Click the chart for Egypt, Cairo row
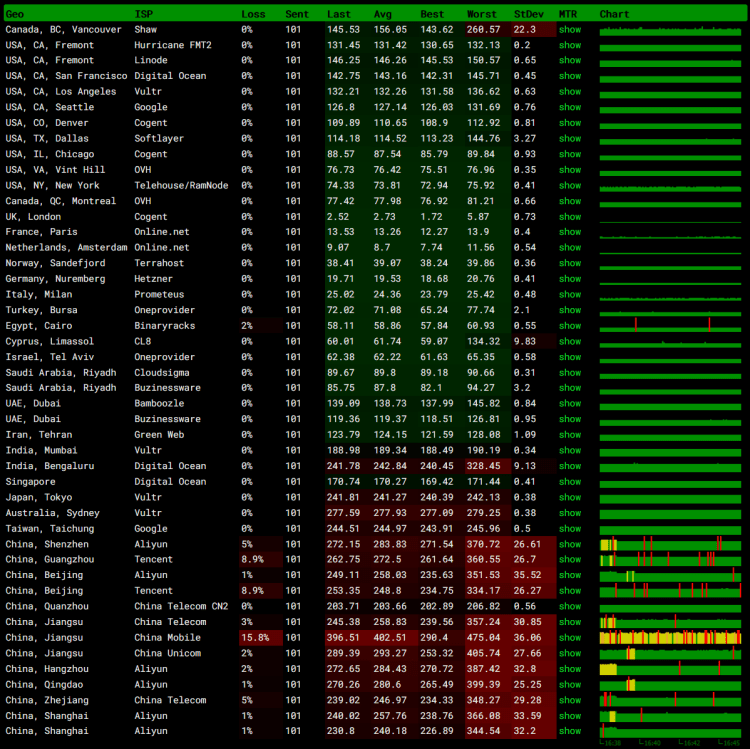The height and width of the screenshot is (749, 750). click(669, 326)
